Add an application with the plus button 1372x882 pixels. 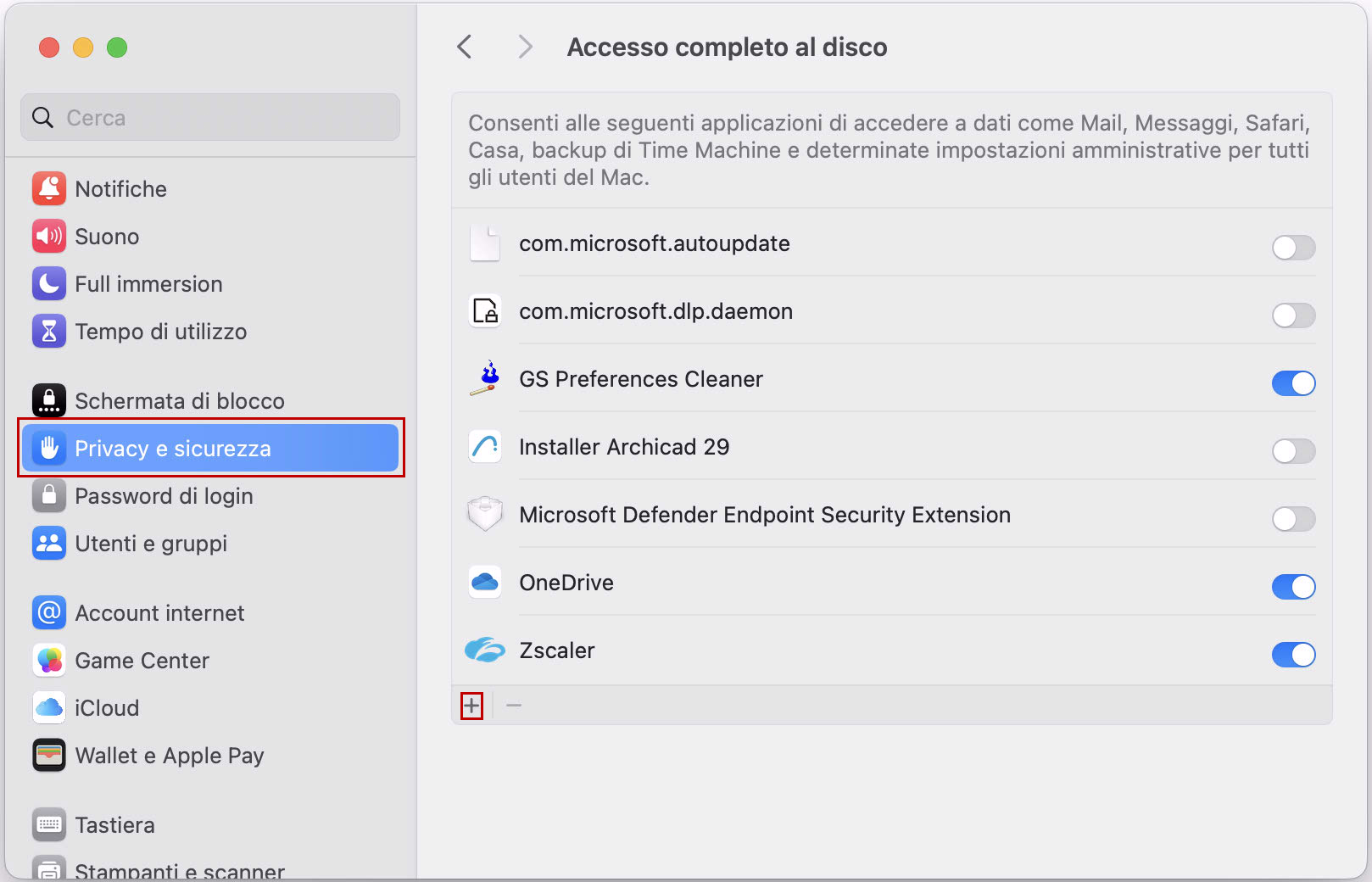471,705
